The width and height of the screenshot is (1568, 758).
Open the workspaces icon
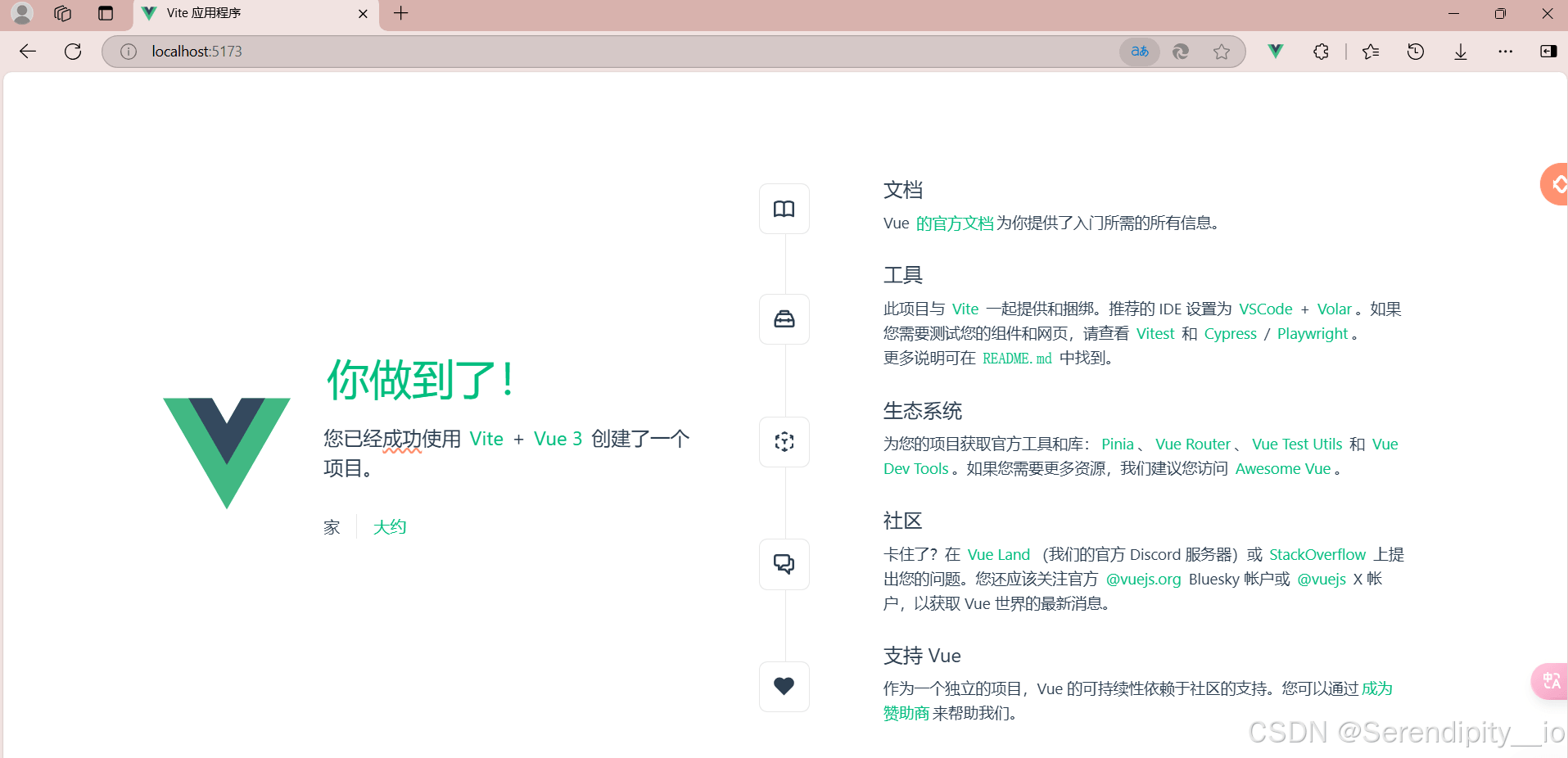(x=63, y=13)
